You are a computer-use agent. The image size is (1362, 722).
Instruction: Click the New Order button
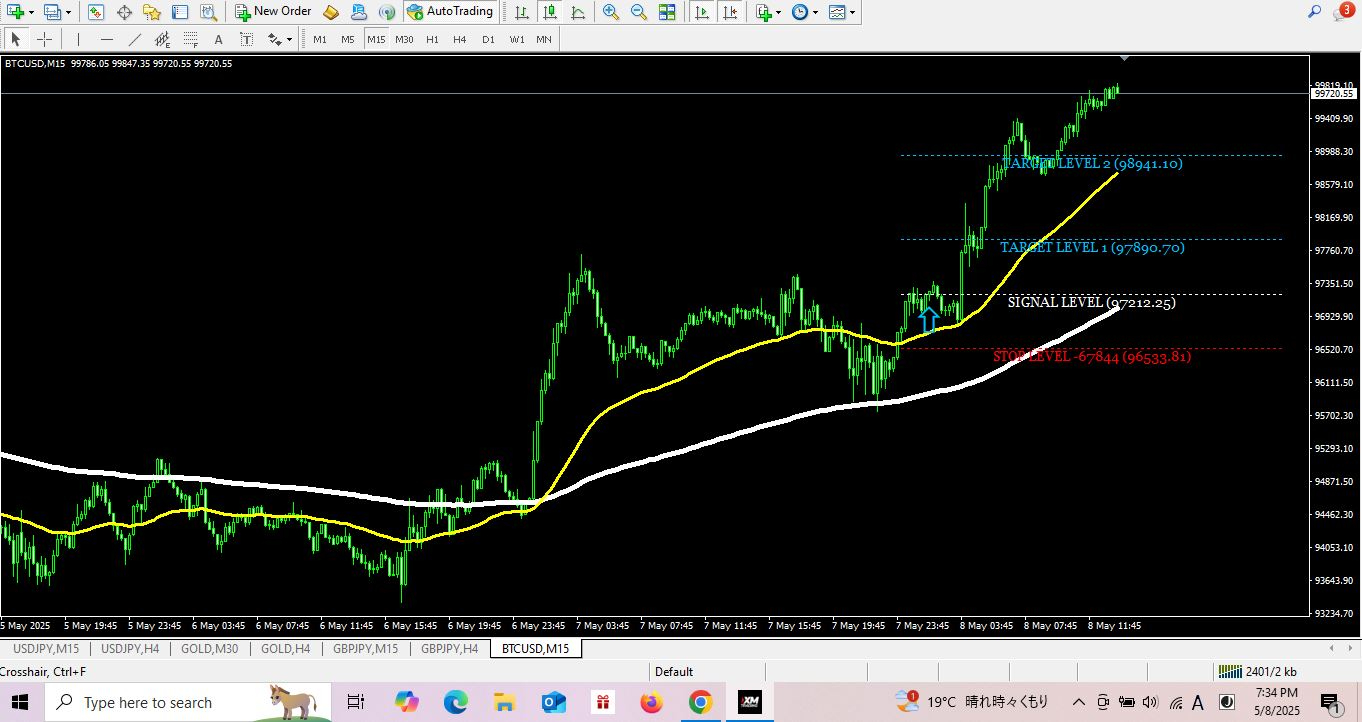pyautogui.click(x=273, y=12)
